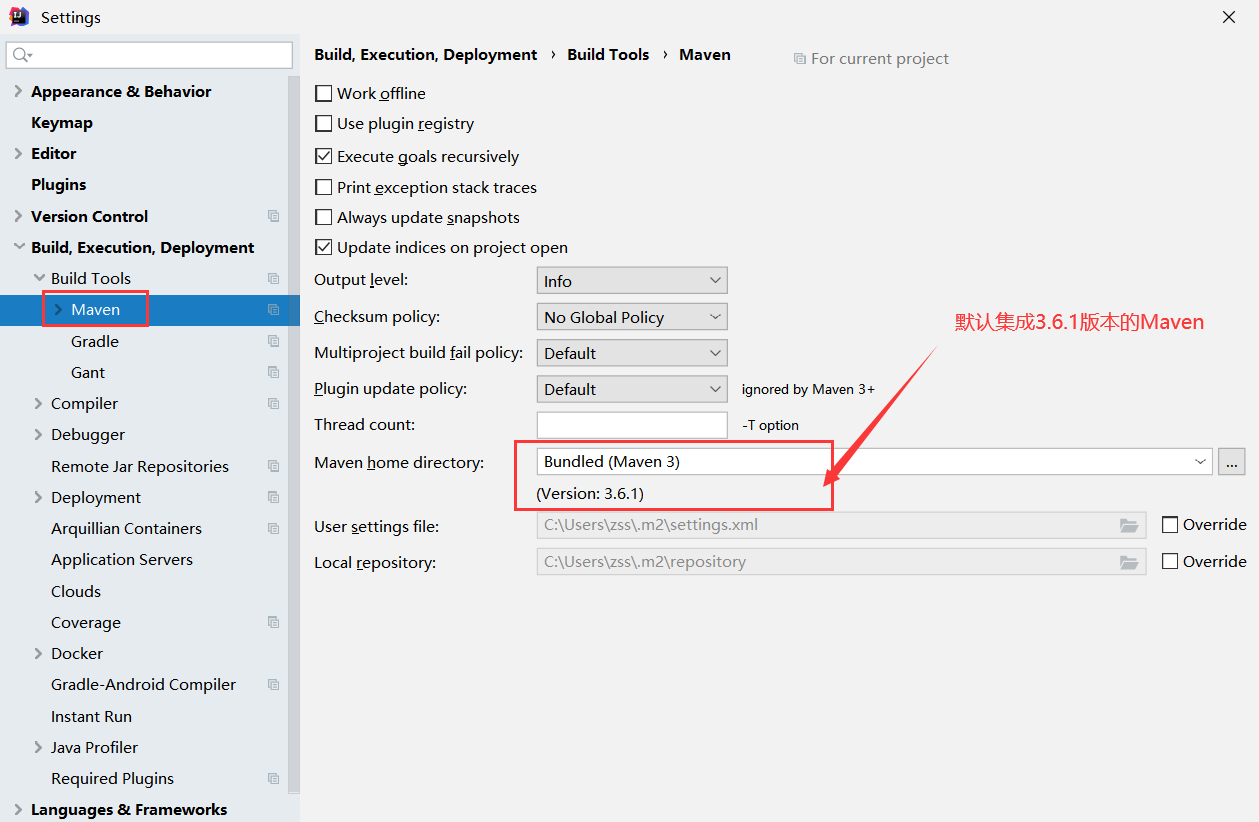Check Override for Local repository
Viewport: 1259px width, 822px height.
point(1170,561)
